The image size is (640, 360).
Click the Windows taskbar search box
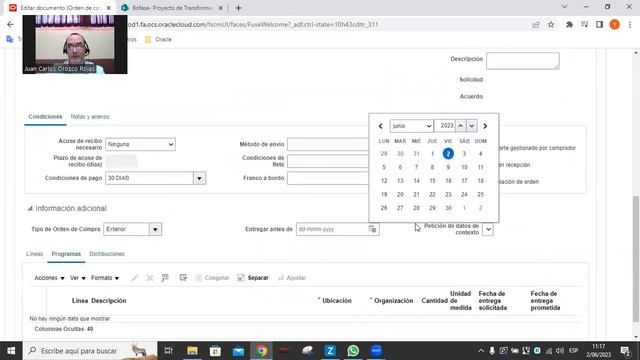pos(90,351)
